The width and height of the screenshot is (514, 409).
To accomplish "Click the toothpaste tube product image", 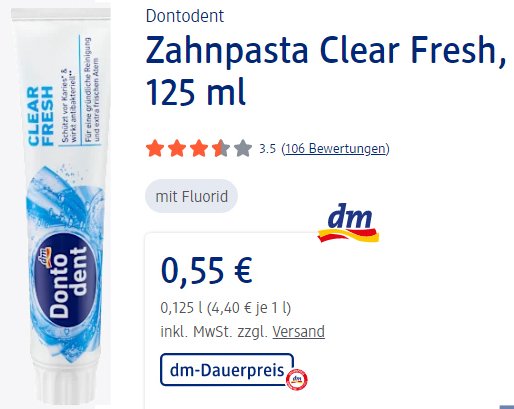I will [62, 205].
